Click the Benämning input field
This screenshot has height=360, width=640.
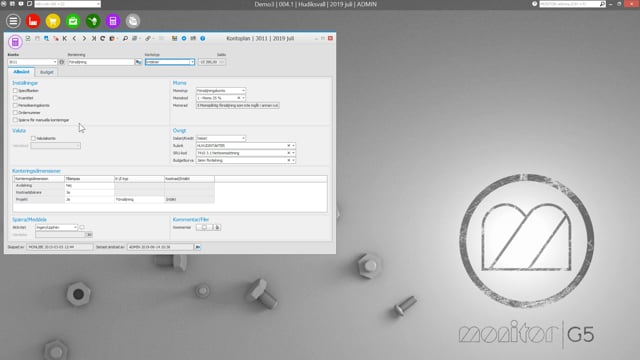pyautogui.click(x=101, y=62)
